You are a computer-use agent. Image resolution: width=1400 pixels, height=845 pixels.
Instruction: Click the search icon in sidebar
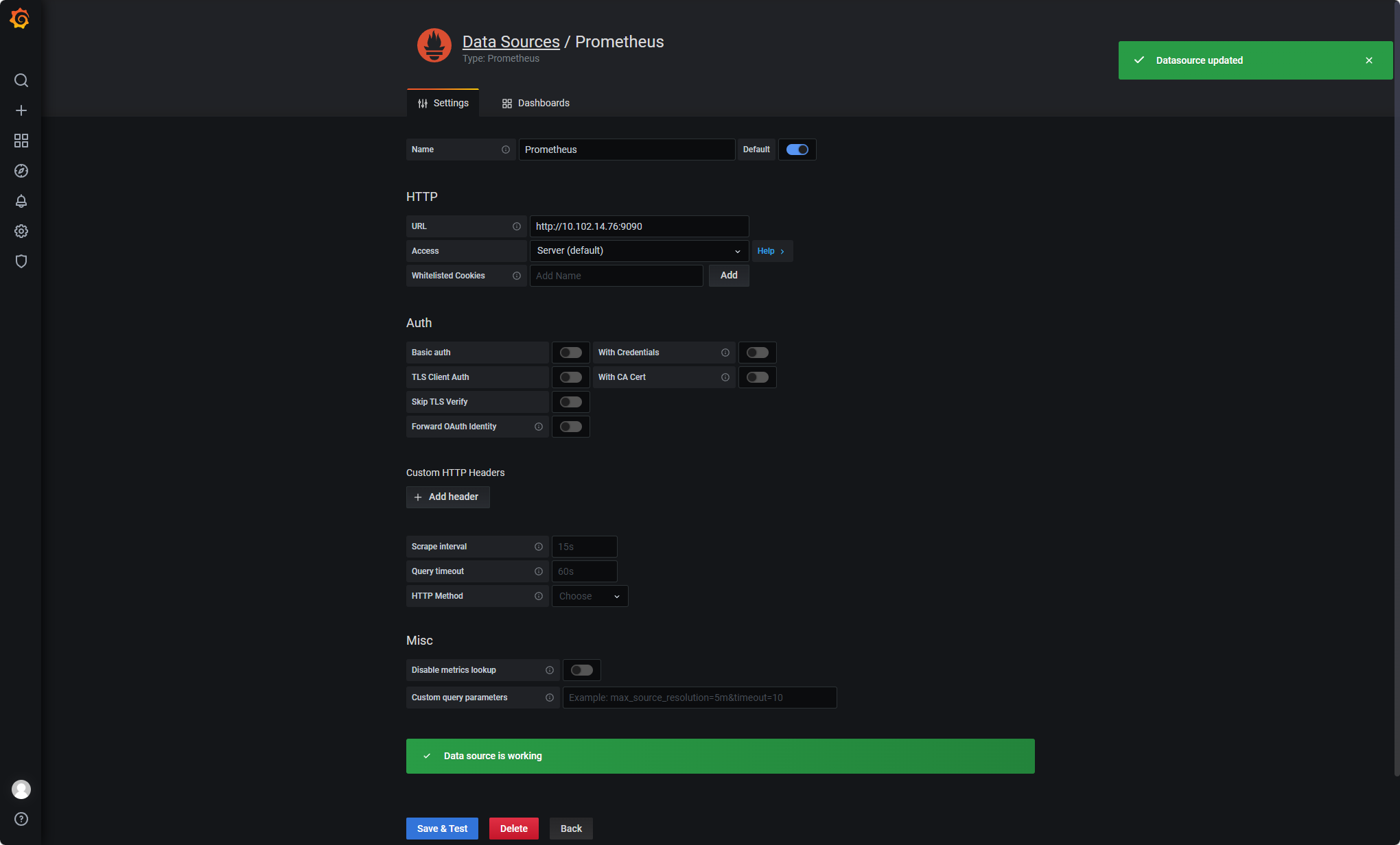21,80
